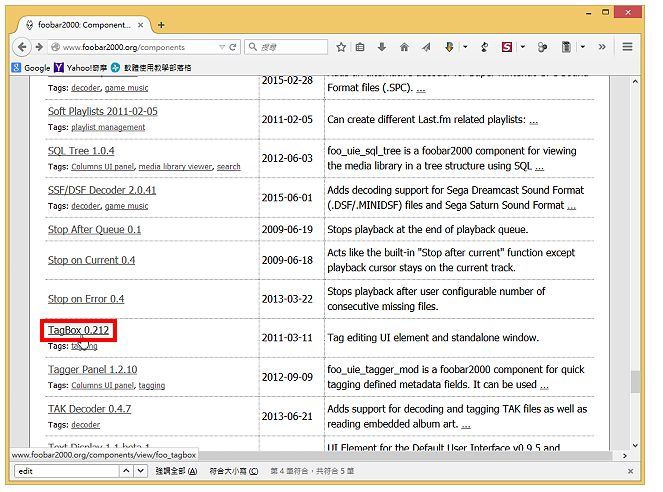Click the tagging tag under Tagger Panel
This screenshot has width=663, height=492.
click(x=152, y=385)
